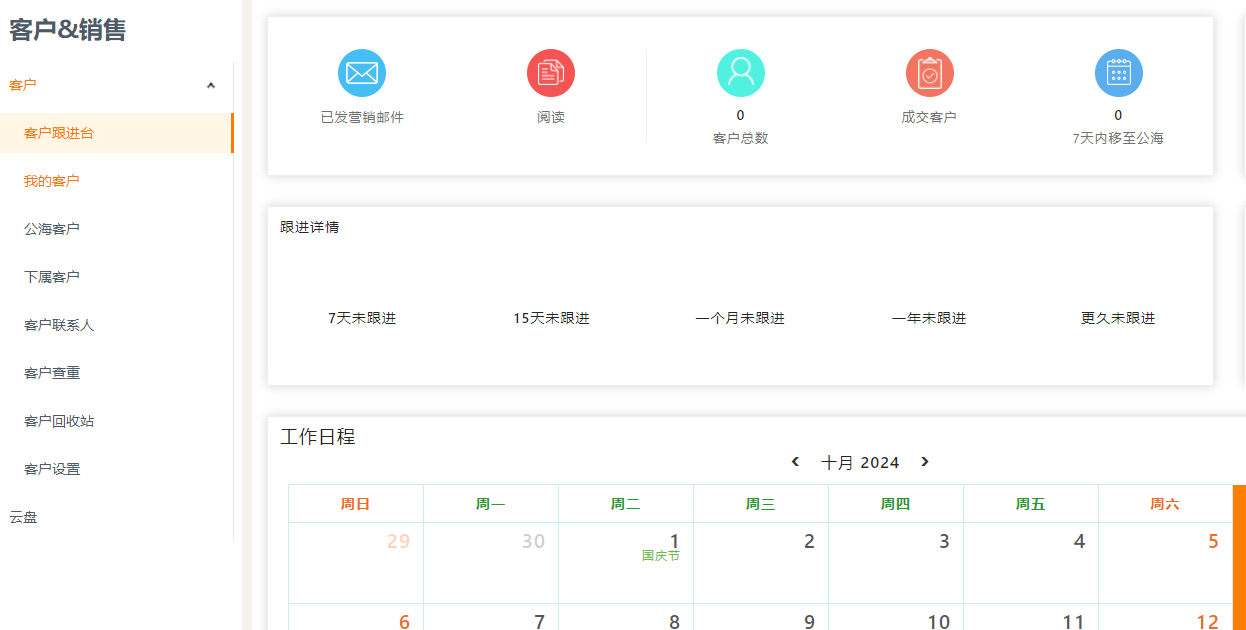The height and width of the screenshot is (630, 1246).
Task: Click the red document 阅读 icon
Action: (x=551, y=73)
